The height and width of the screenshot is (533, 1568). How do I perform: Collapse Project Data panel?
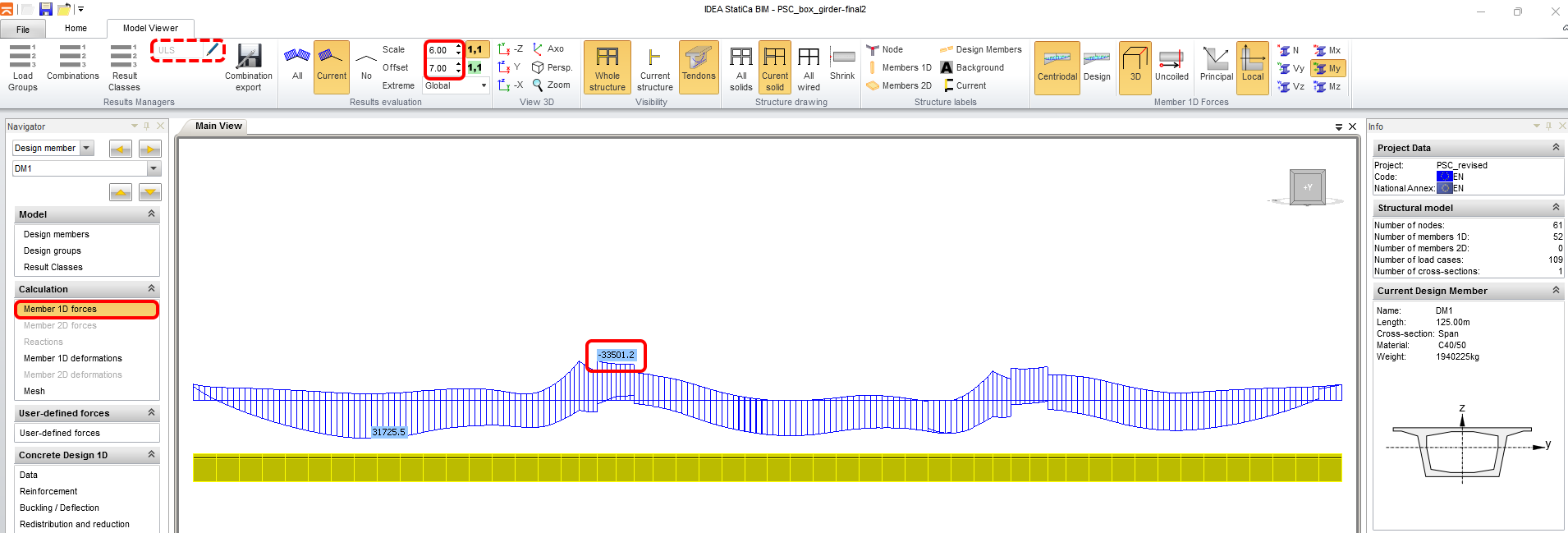click(x=1556, y=147)
